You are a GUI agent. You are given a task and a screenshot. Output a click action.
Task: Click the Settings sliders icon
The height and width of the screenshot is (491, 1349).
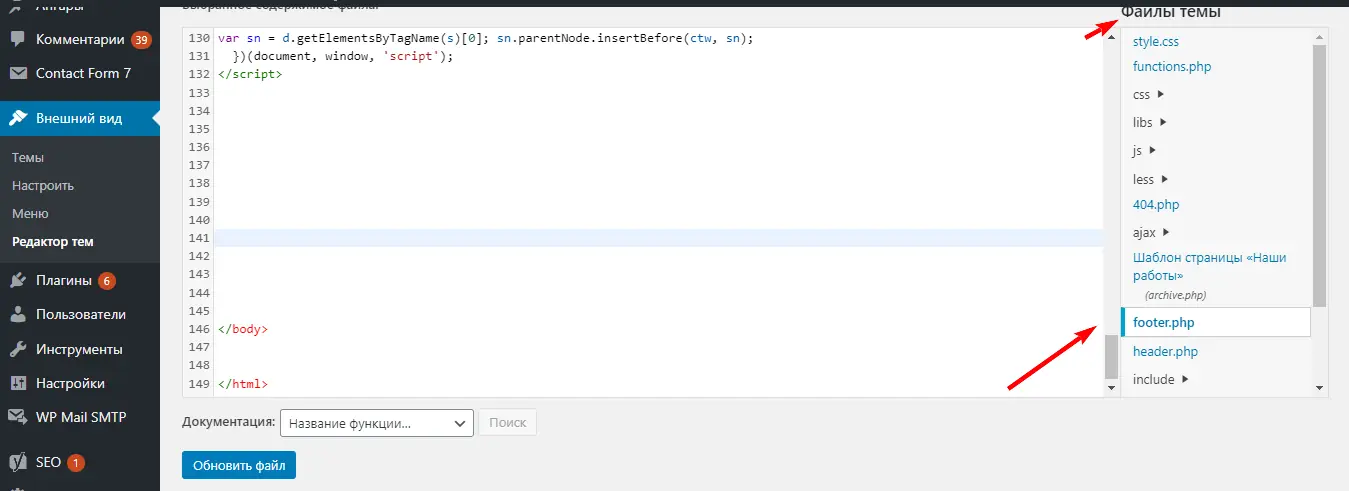[18, 383]
